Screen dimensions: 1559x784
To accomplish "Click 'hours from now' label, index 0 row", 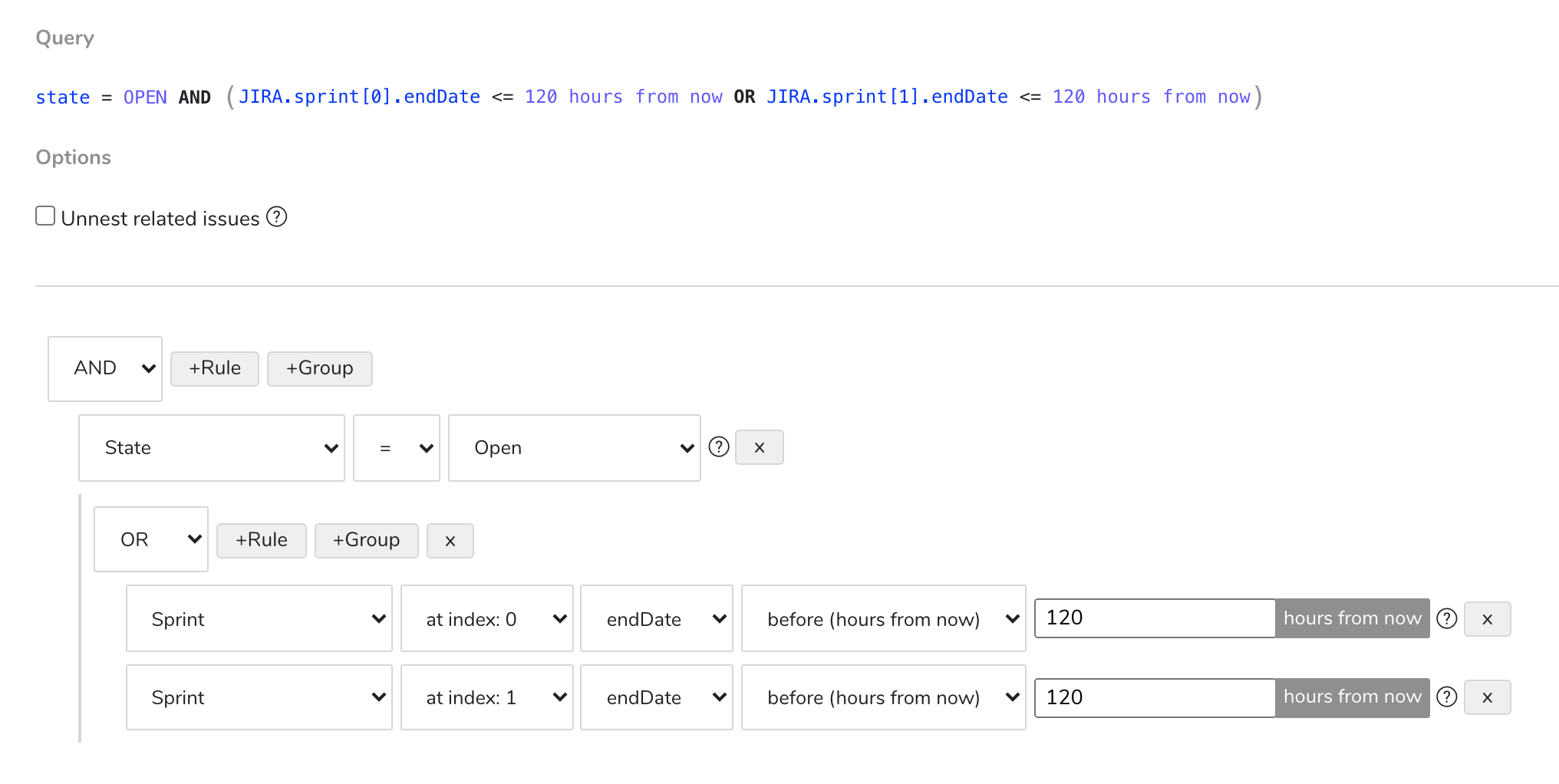I will pos(1353,618).
